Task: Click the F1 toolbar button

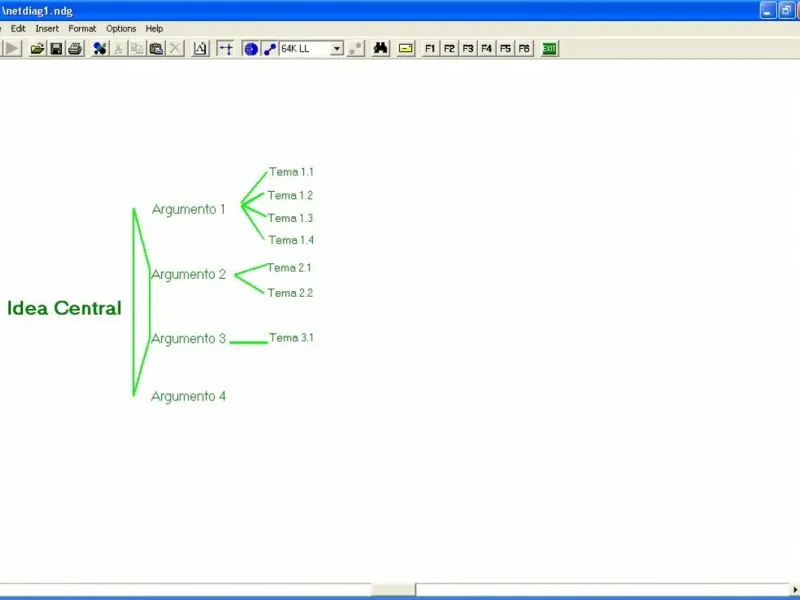Action: (x=430, y=48)
